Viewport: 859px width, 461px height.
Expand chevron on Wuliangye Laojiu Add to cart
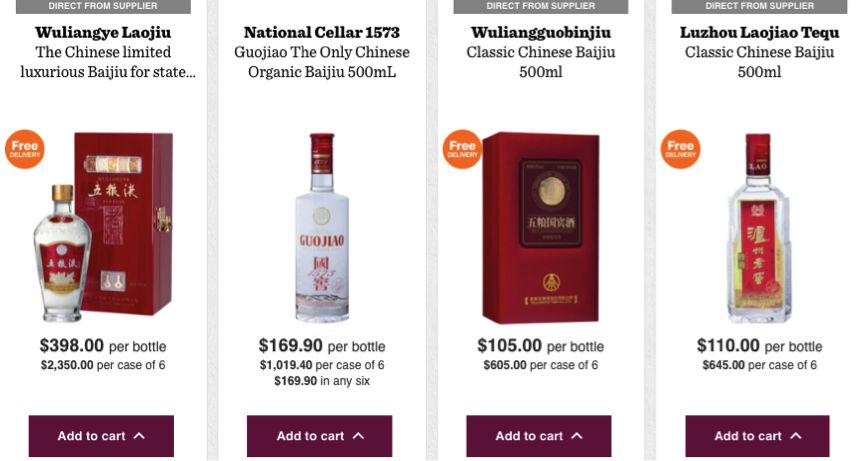[139, 436]
